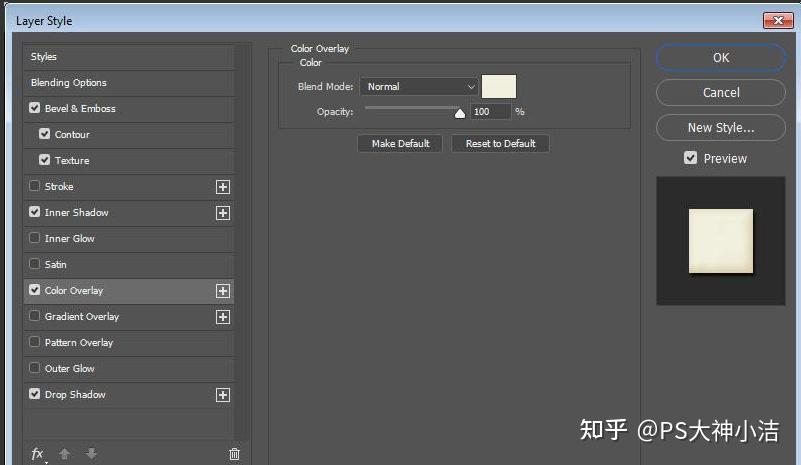Disable the Drop Shadow checkbox

(34, 394)
